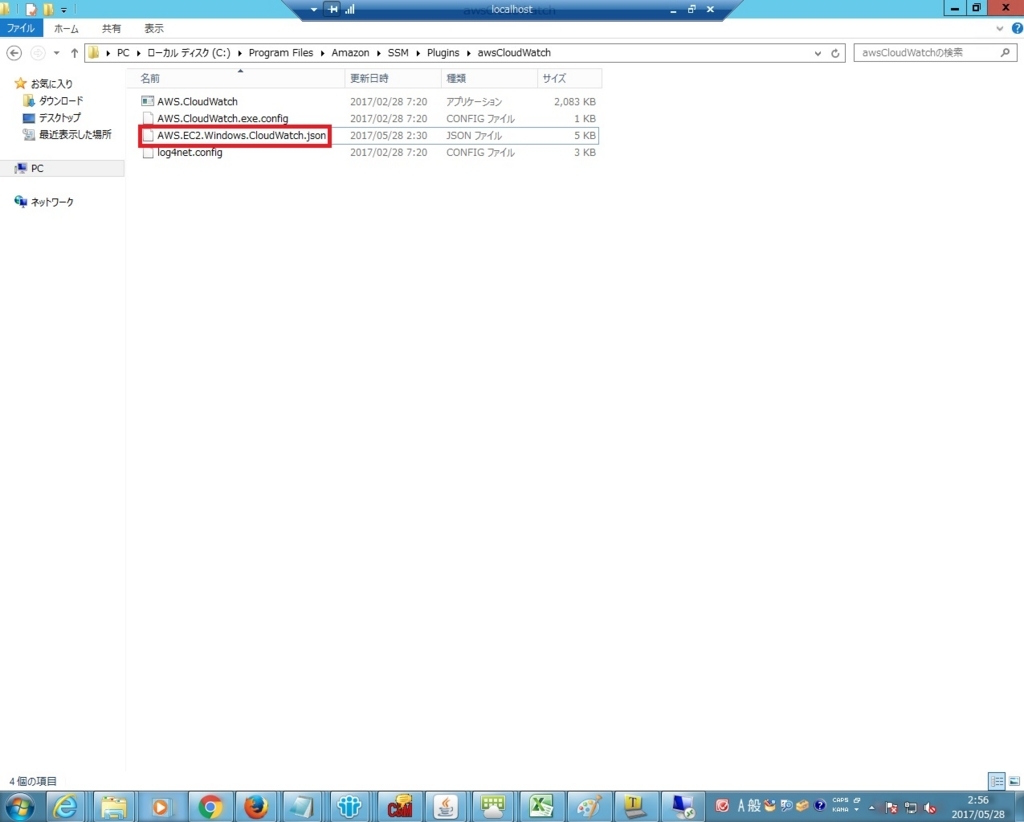The image size is (1024, 822).
Task: Click Plugins in the address breadcrumb
Action: pyautogui.click(x=443, y=53)
